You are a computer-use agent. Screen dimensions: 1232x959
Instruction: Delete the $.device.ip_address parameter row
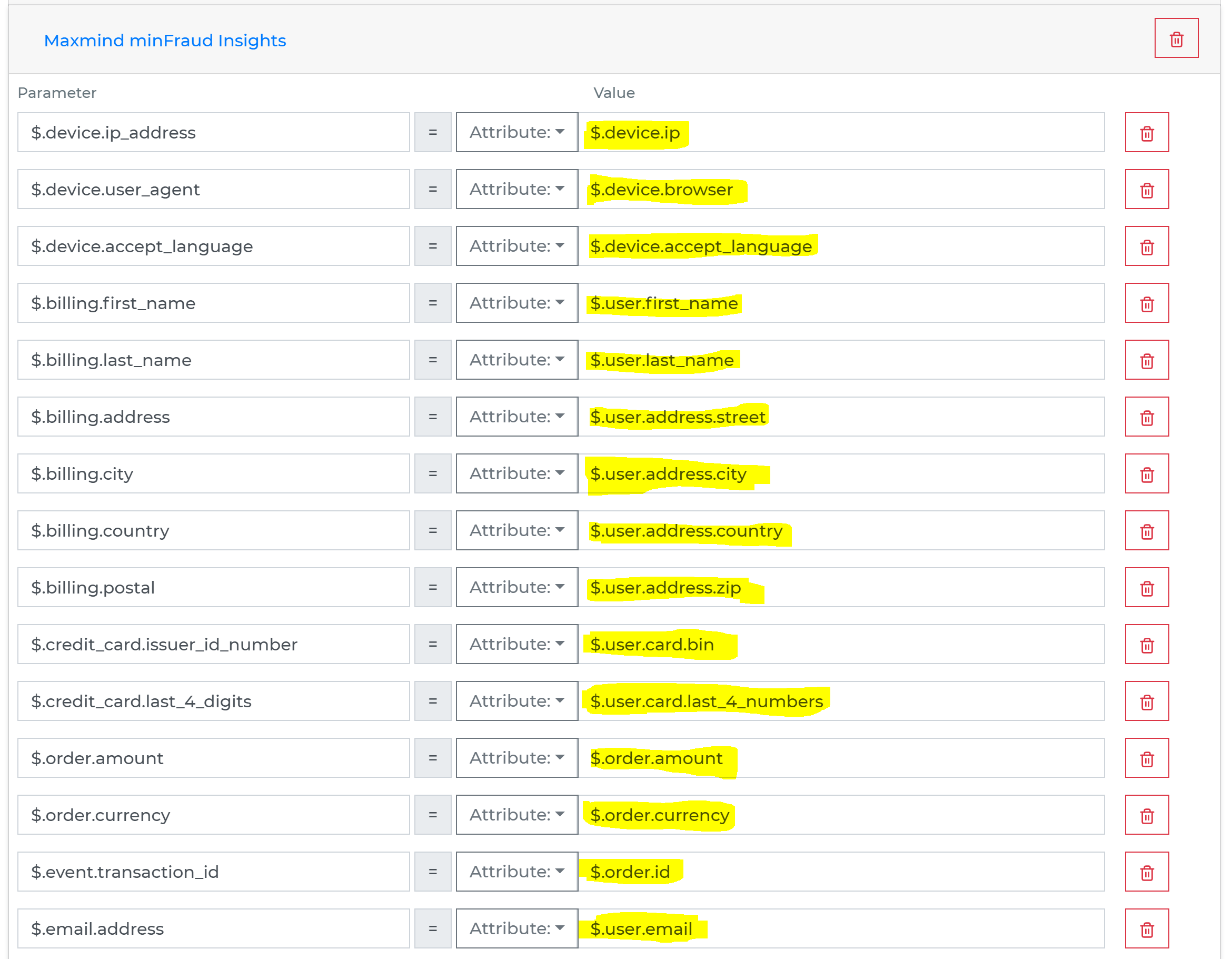(x=1147, y=133)
